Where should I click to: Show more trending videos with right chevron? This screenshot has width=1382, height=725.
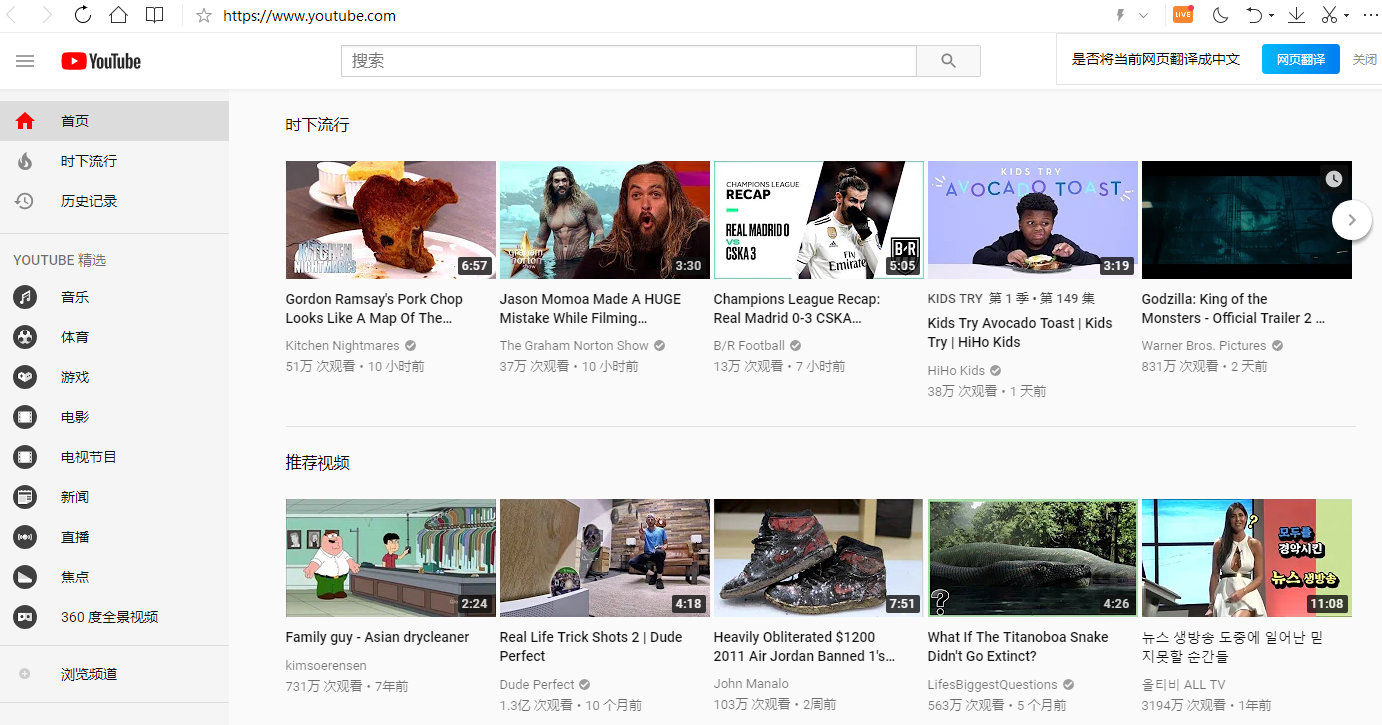(x=1352, y=220)
